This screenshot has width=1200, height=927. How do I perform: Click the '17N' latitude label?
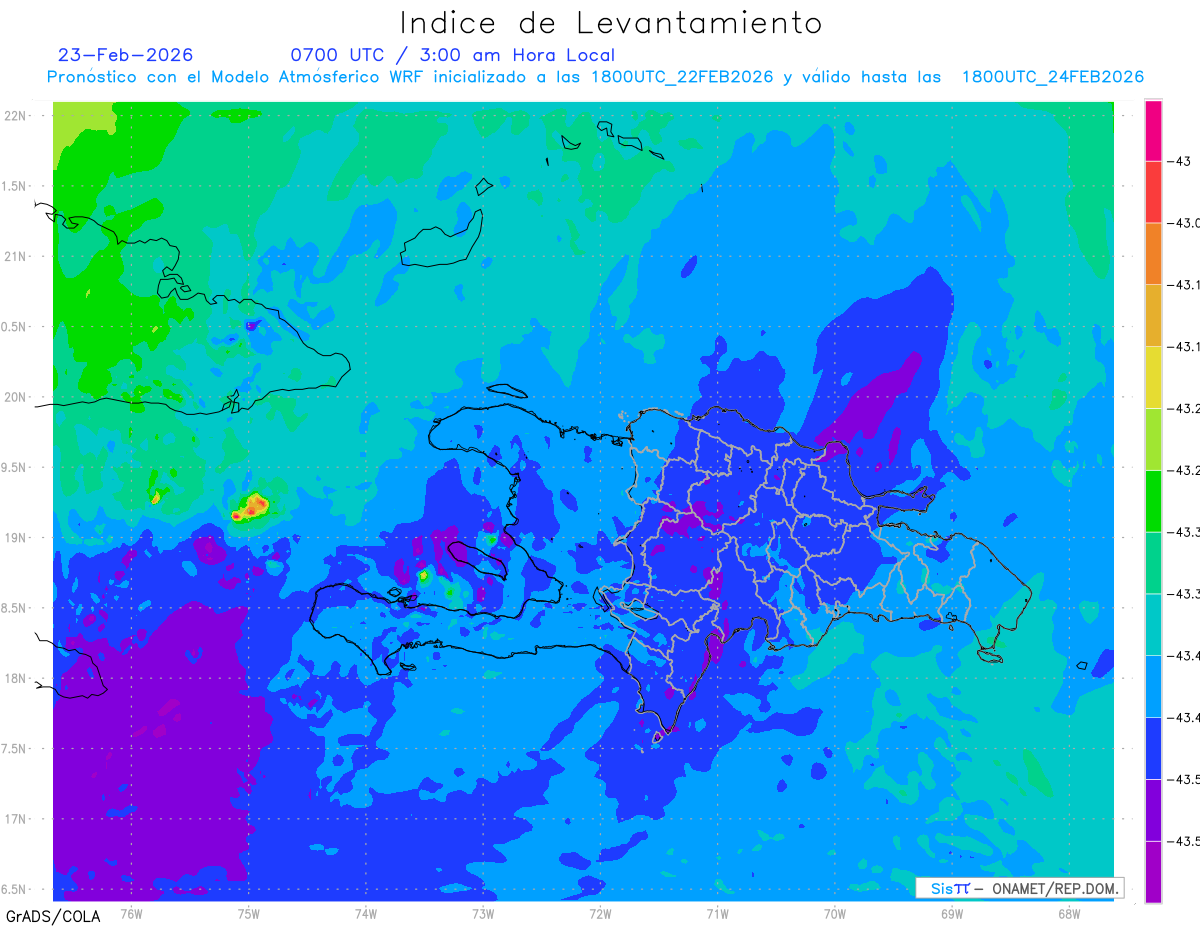pyautogui.click(x=17, y=819)
